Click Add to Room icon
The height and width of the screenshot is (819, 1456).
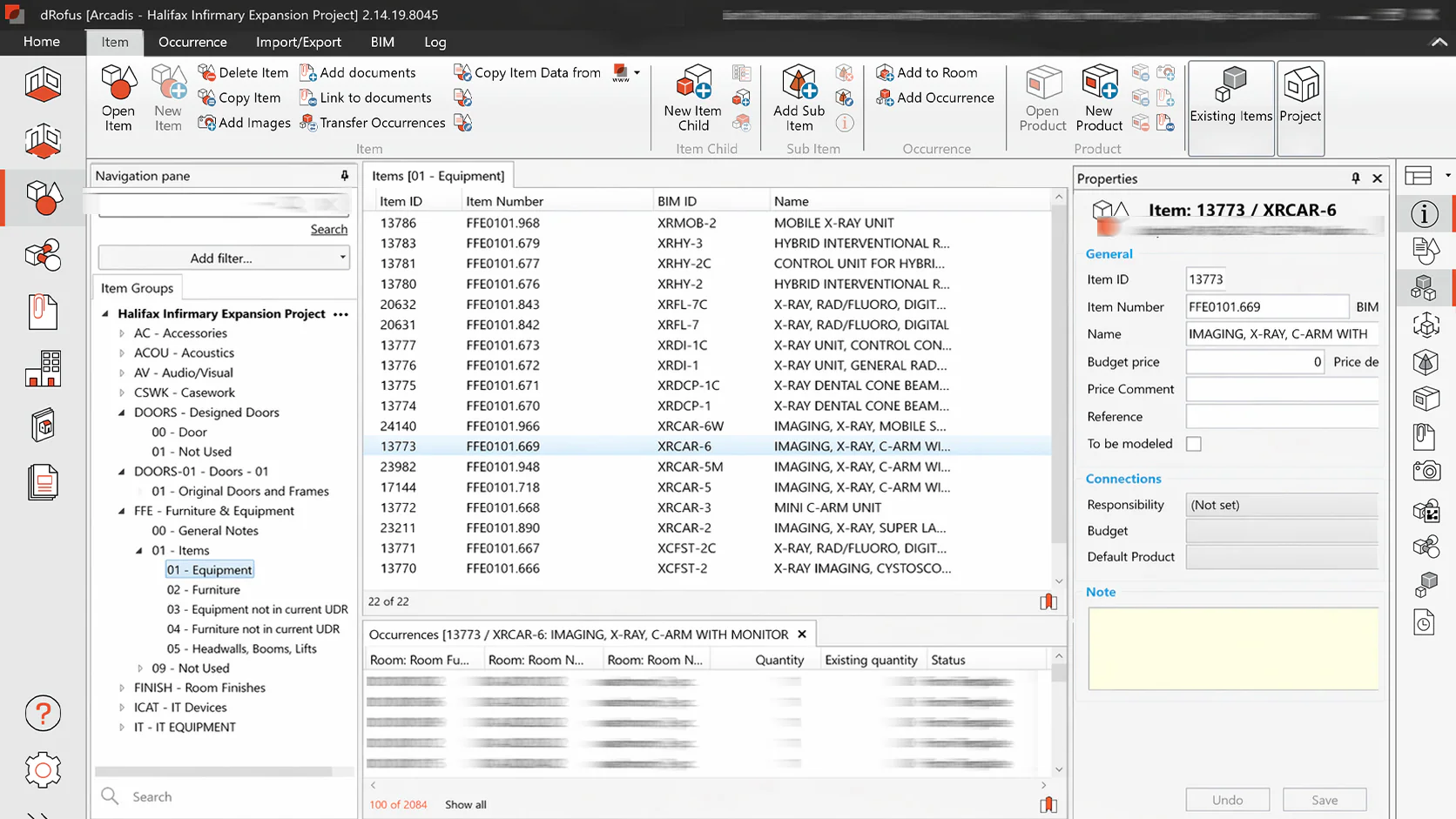pyautogui.click(x=886, y=72)
